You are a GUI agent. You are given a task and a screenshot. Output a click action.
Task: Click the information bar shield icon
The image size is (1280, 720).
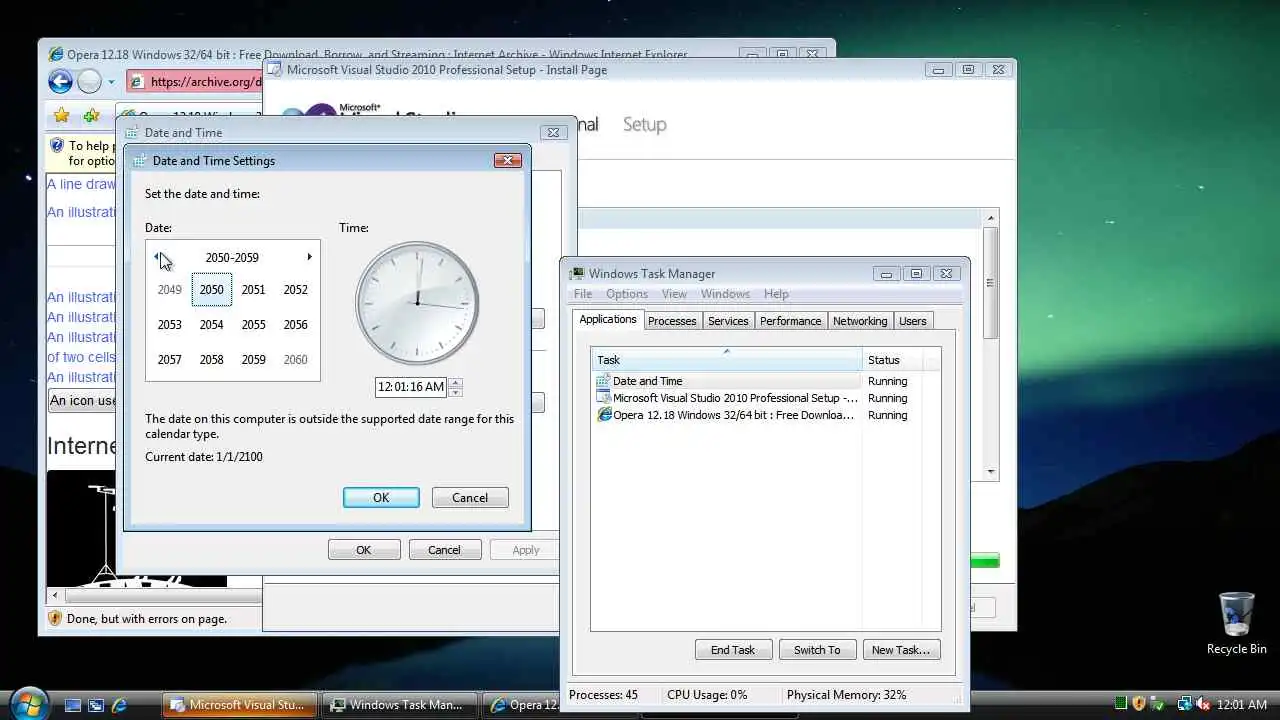57,146
